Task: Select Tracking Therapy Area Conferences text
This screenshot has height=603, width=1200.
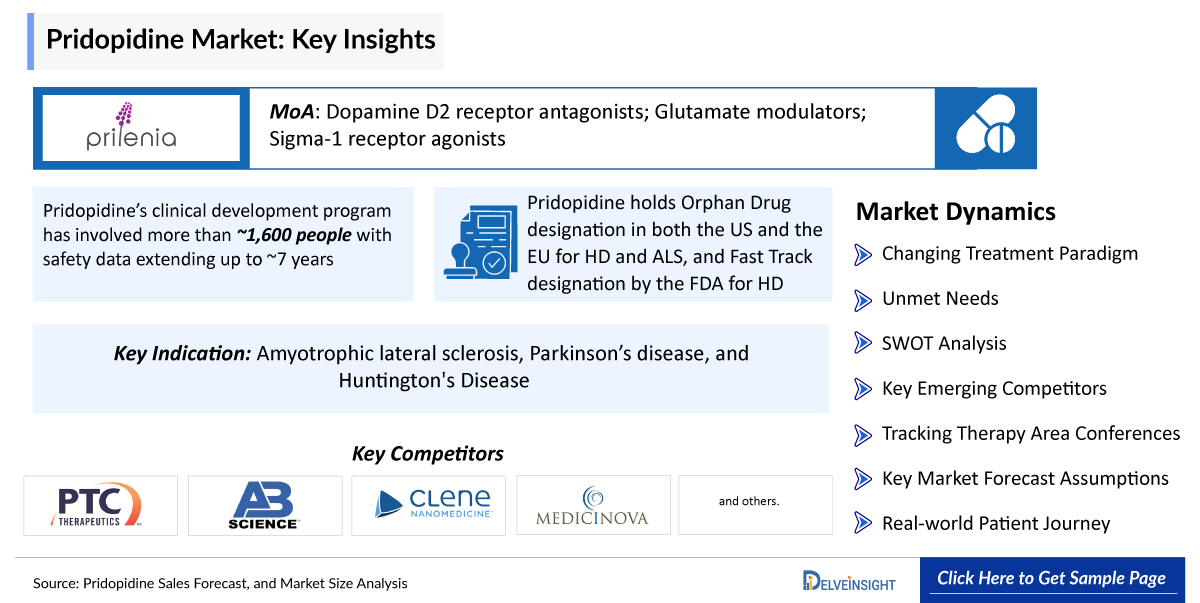Action: pyautogui.click(x=1031, y=434)
